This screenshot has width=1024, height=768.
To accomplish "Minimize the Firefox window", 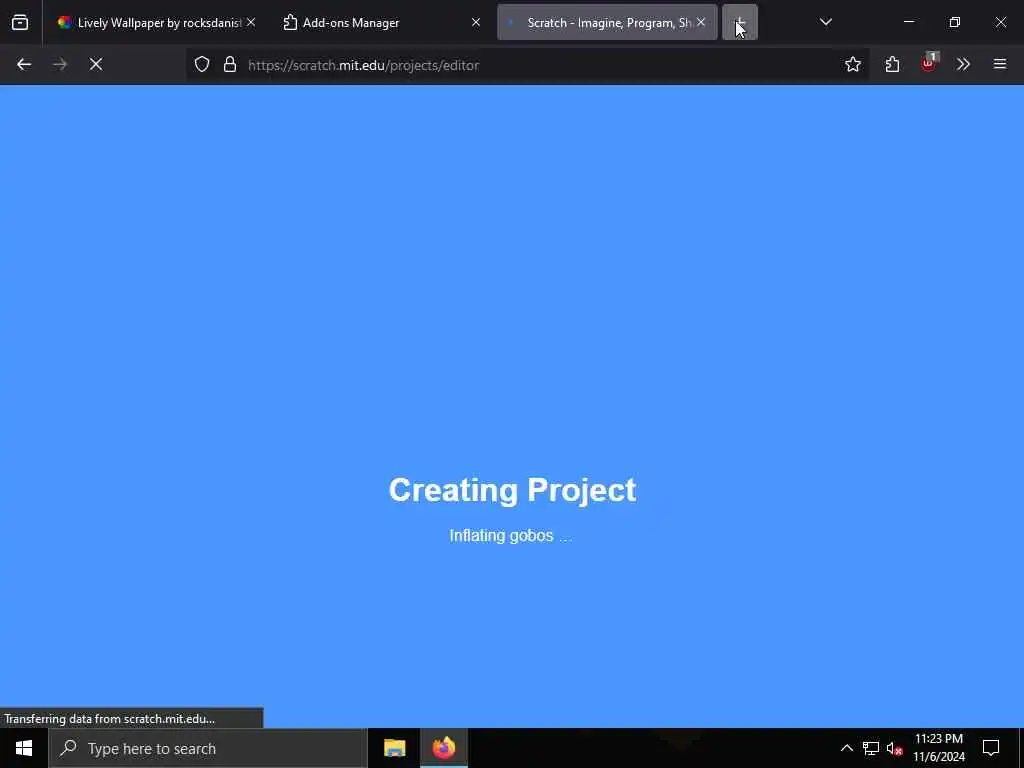I will [909, 23].
